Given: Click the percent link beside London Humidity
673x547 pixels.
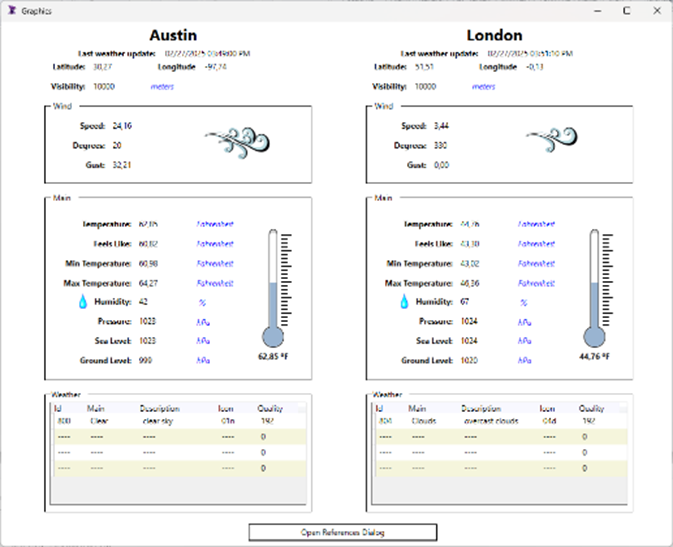Looking at the screenshot, I should coord(523,302).
